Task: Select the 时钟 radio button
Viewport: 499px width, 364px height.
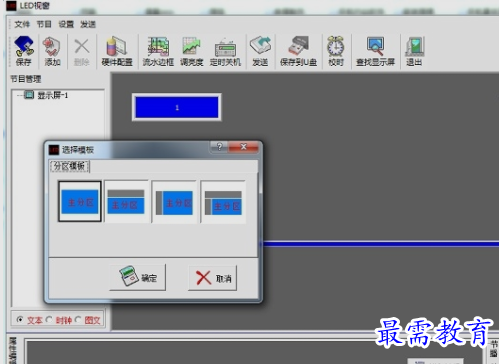Action: pos(49,320)
